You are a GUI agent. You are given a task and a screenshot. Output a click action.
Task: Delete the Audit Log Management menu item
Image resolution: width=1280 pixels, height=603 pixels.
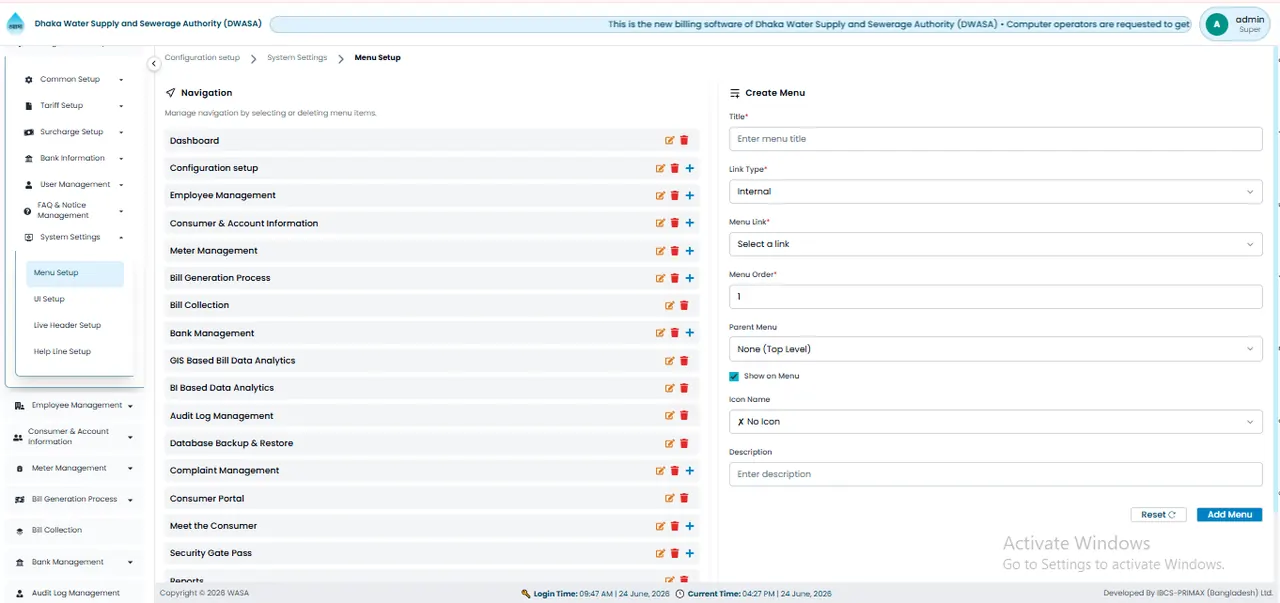684,416
